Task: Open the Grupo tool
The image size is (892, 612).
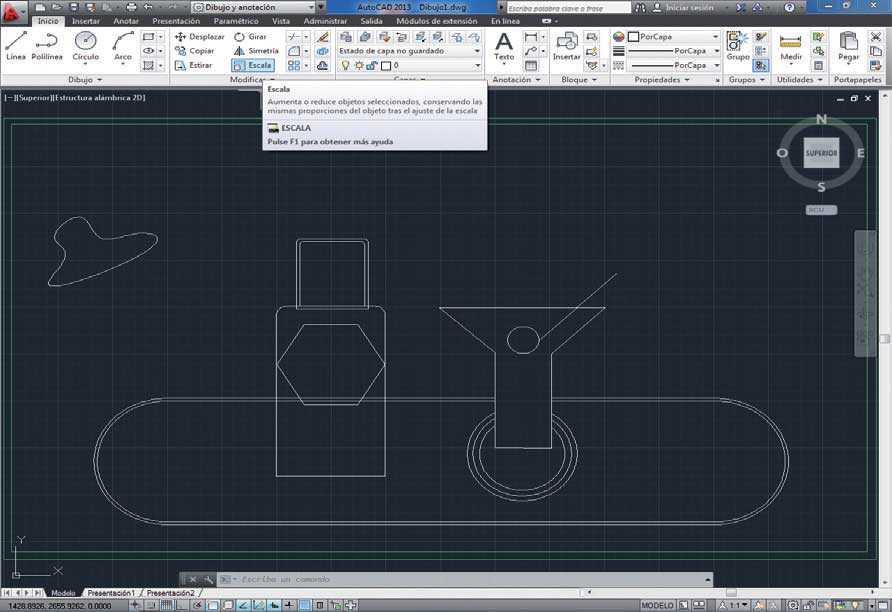Action: click(x=737, y=46)
